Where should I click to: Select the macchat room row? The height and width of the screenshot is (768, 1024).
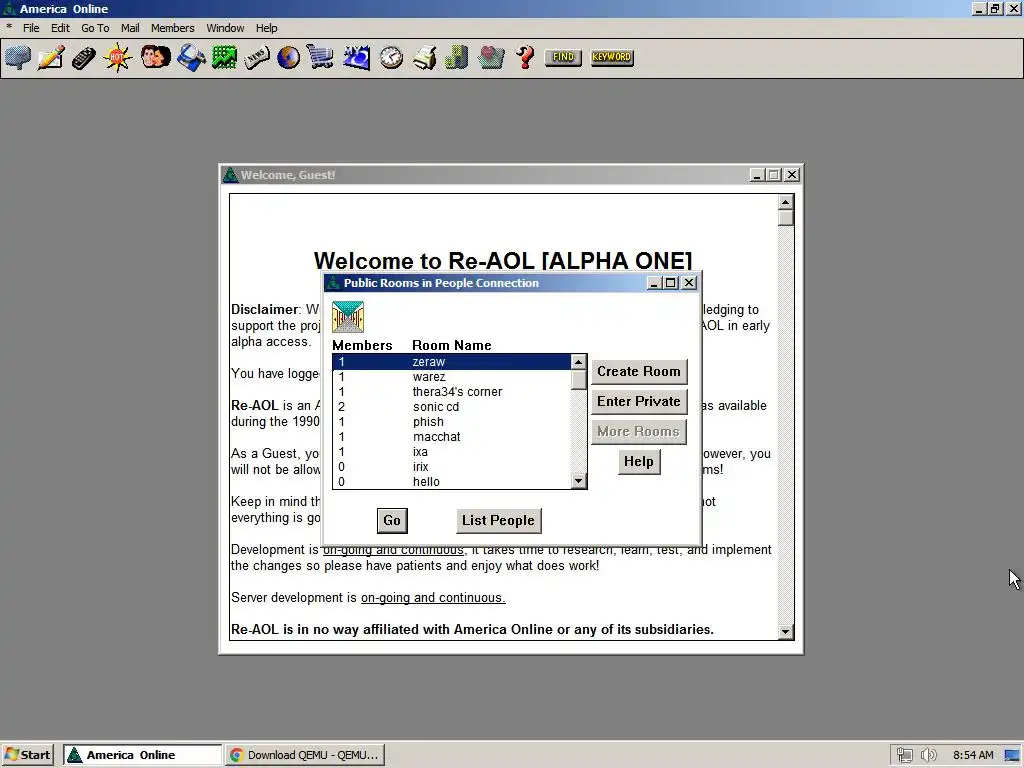(x=451, y=437)
